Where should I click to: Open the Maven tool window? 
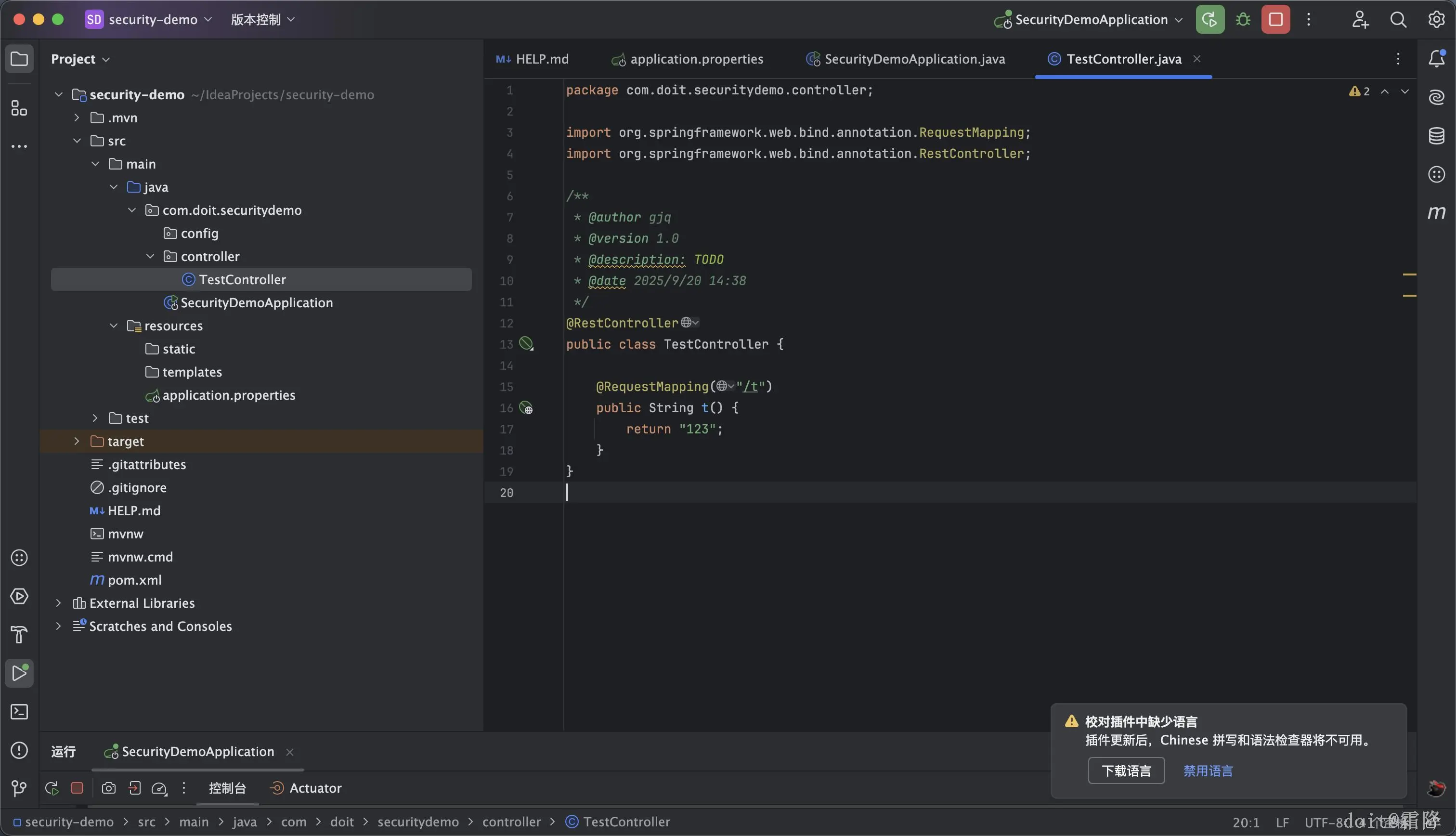coord(1436,213)
